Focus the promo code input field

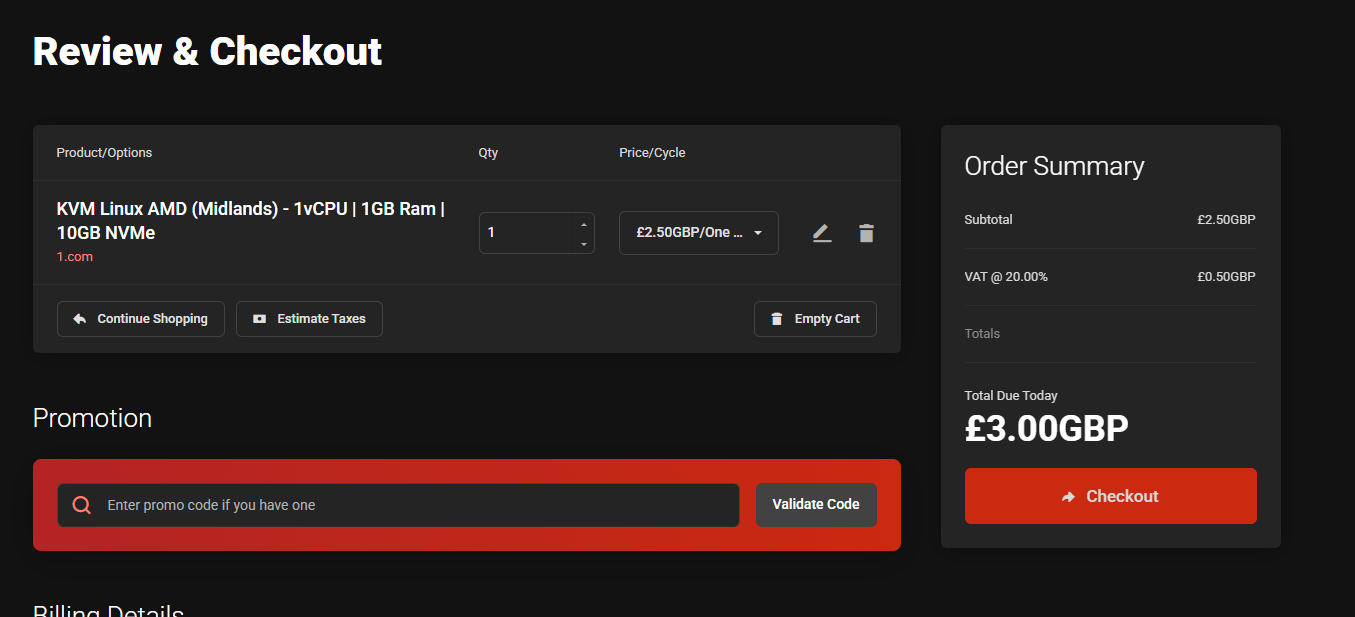click(x=398, y=505)
